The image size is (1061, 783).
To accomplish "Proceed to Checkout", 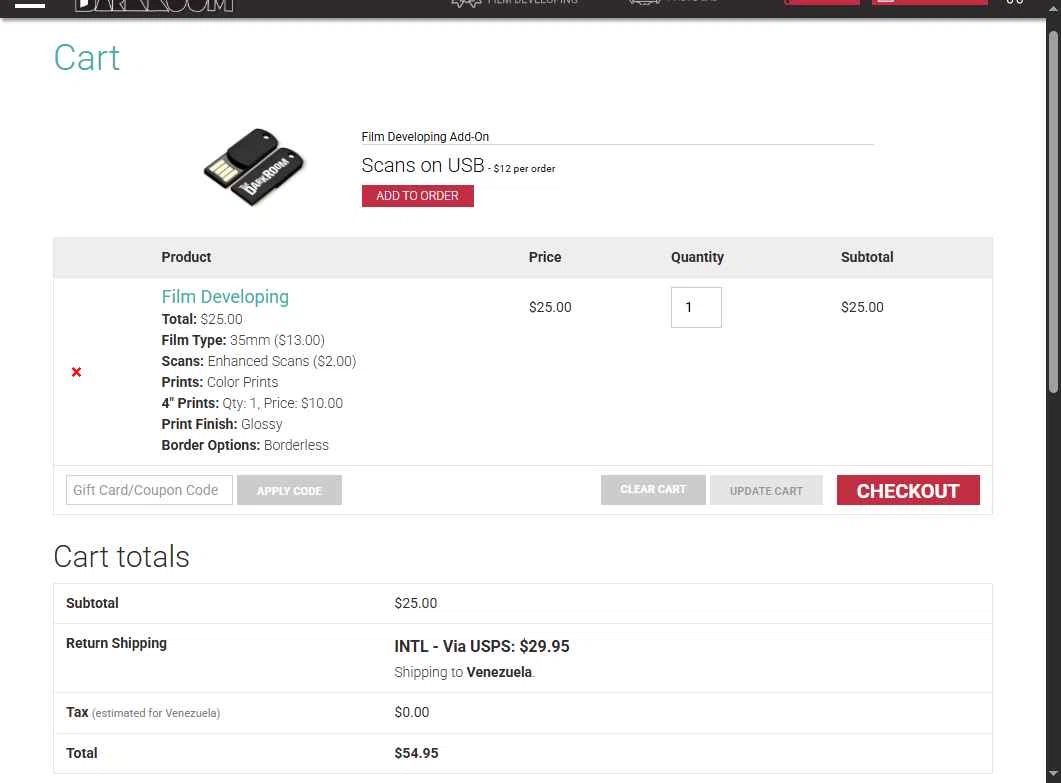I will coord(908,490).
